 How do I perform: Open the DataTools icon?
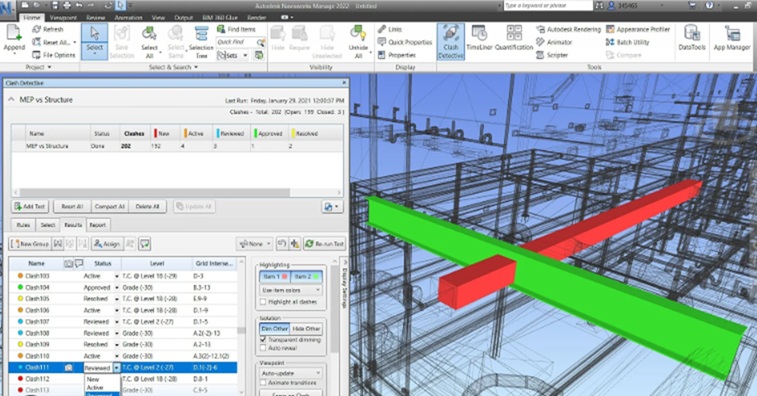tap(692, 39)
